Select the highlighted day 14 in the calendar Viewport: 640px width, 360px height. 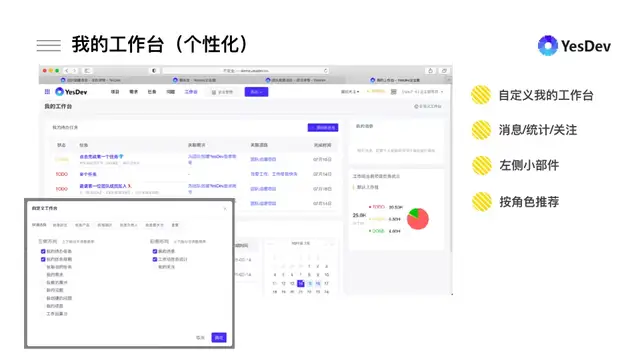click(x=301, y=283)
